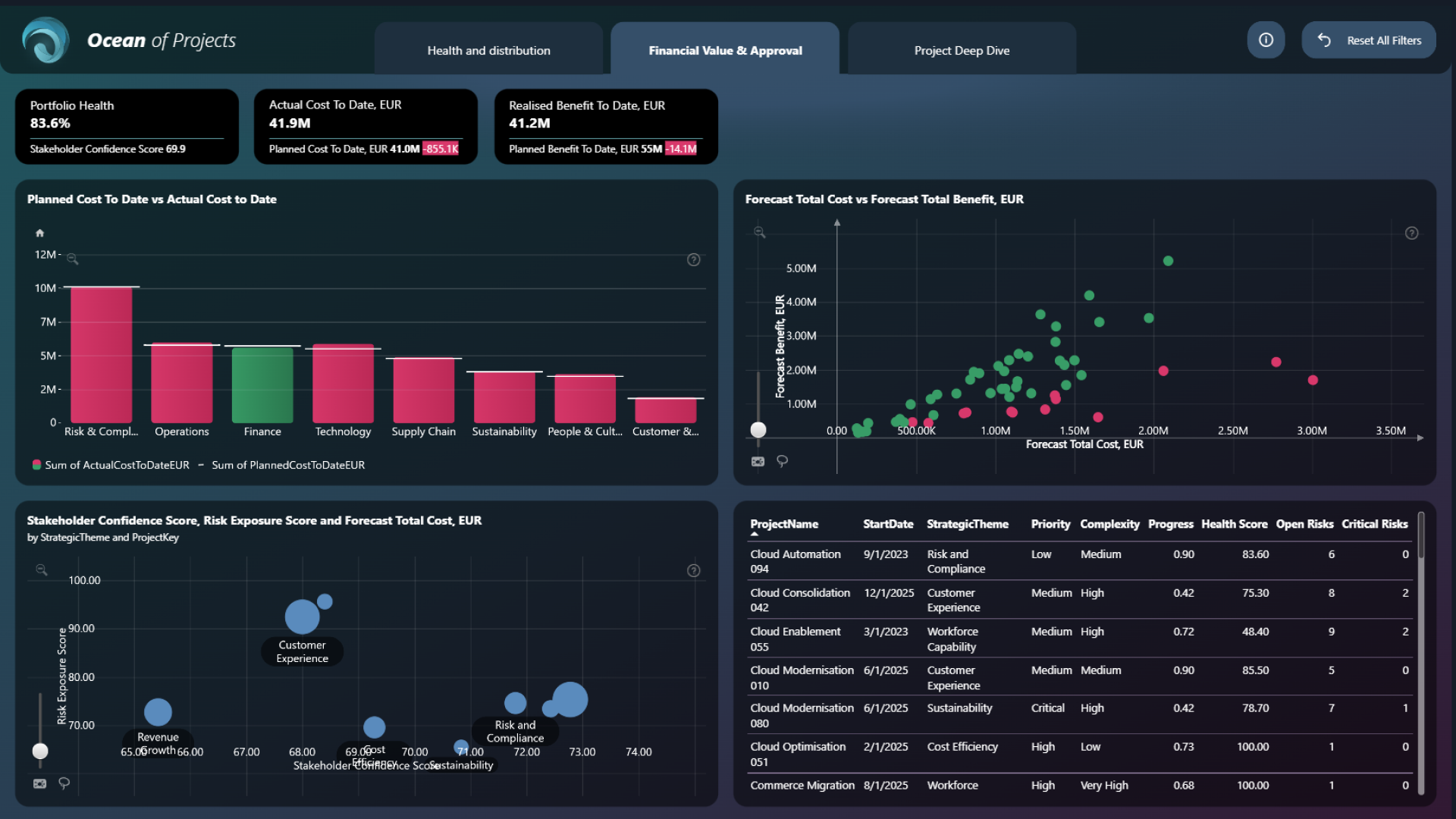Open help icon on Stakeholder bubble chart
The height and width of the screenshot is (819, 1456).
coord(693,570)
